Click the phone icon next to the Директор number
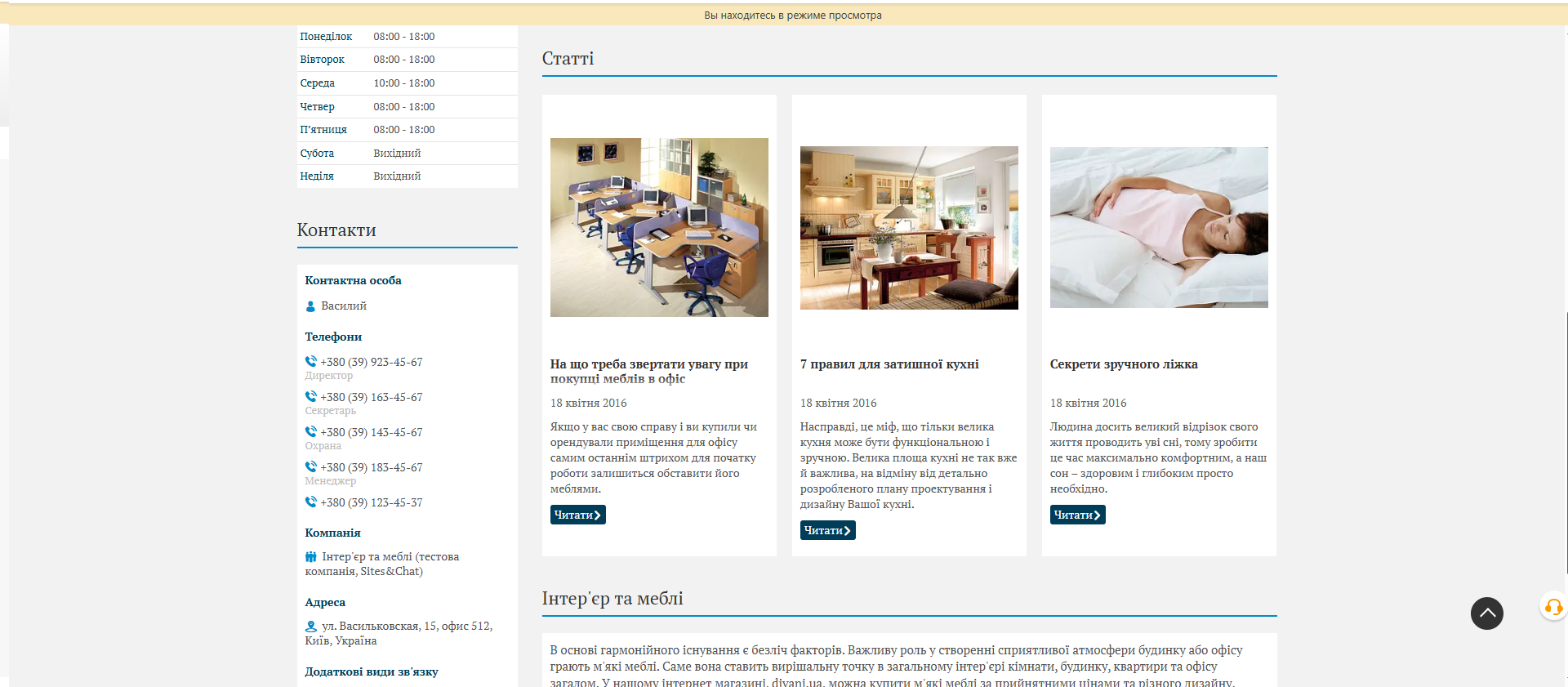1568x687 pixels. pos(310,361)
